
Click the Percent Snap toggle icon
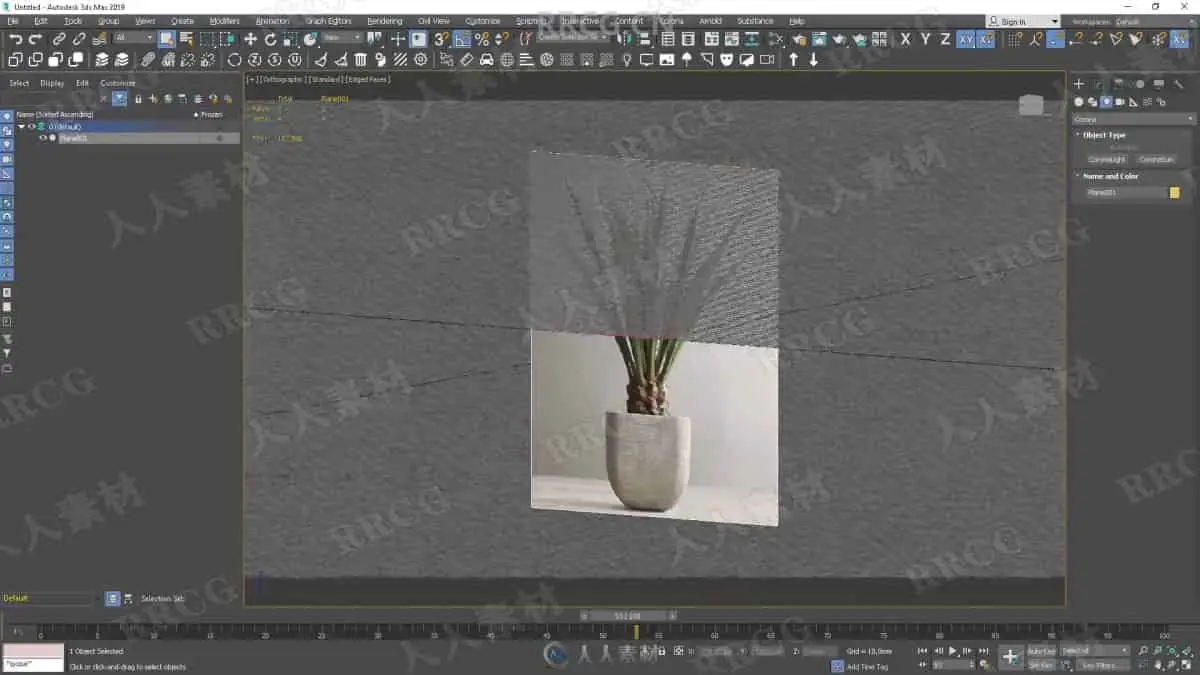coord(482,39)
